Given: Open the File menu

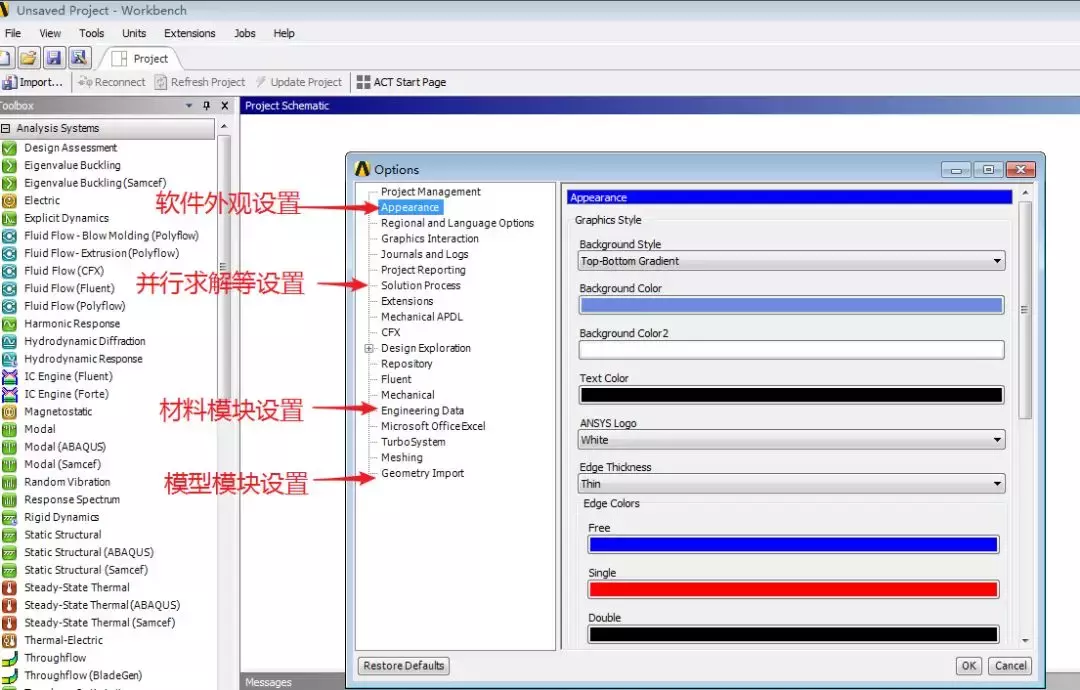Looking at the screenshot, I should pos(13,33).
